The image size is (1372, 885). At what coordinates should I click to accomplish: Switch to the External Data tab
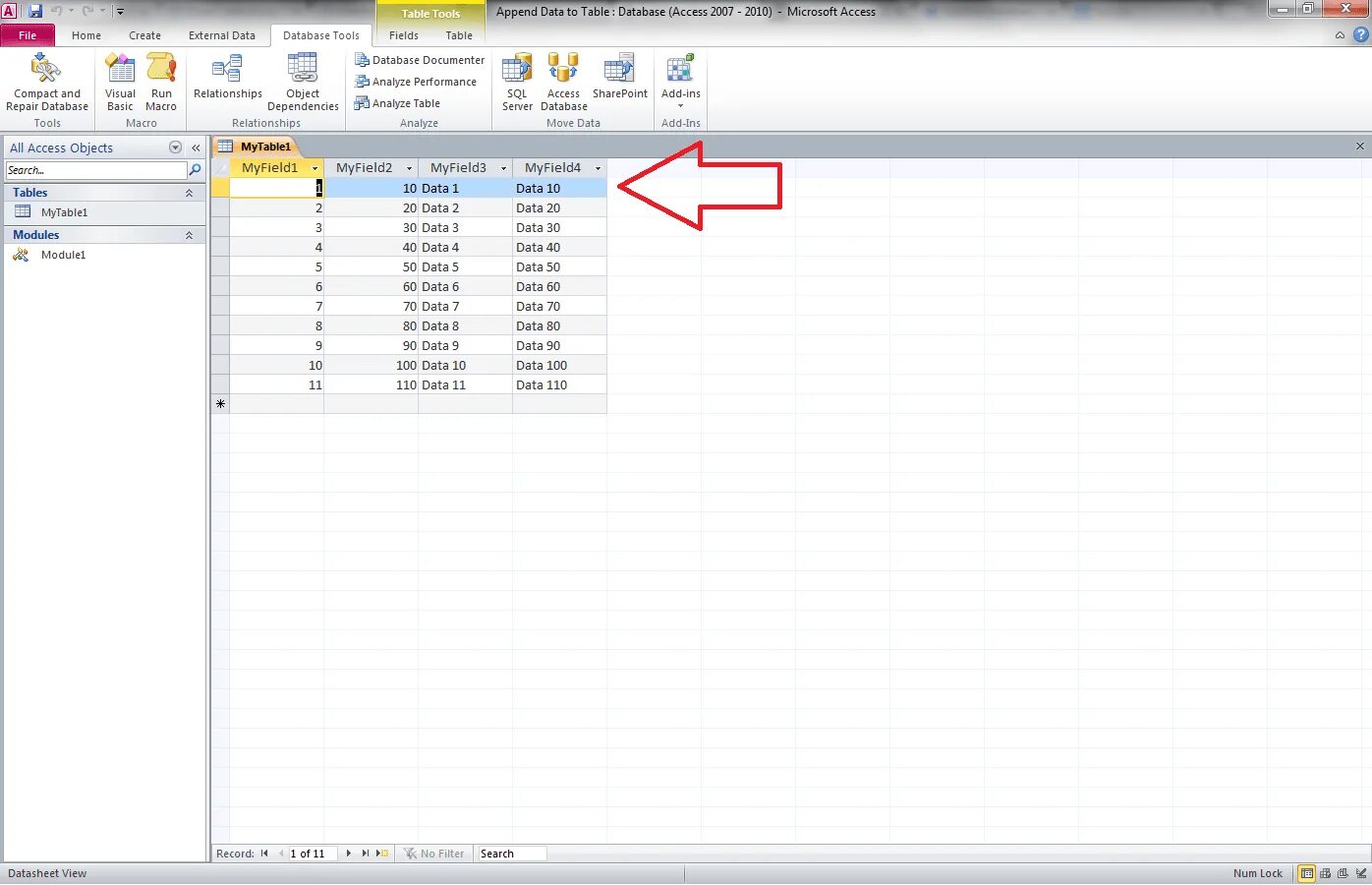[x=222, y=35]
